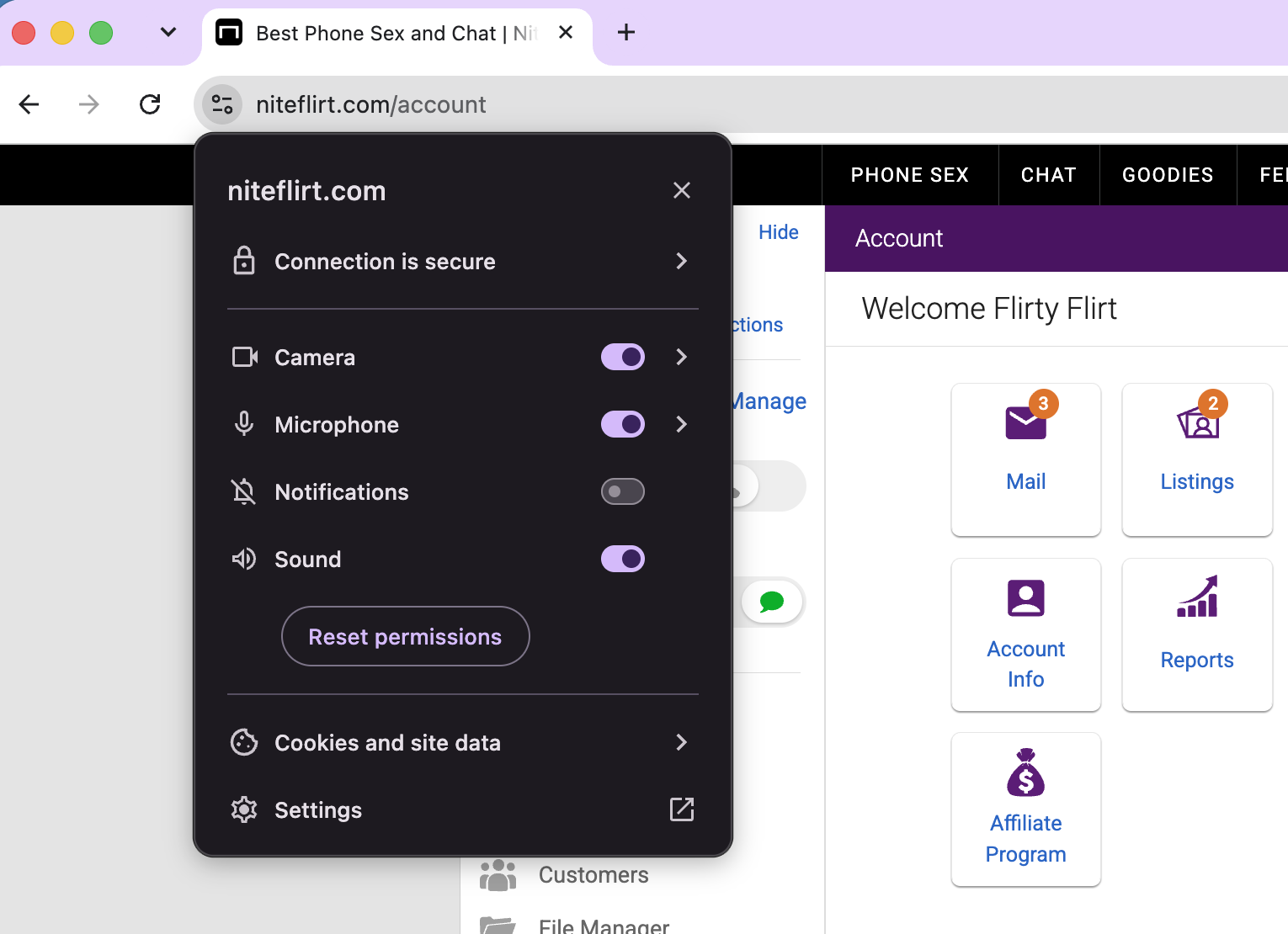
Task: Expand Microphone permission details chevron
Action: tap(682, 424)
